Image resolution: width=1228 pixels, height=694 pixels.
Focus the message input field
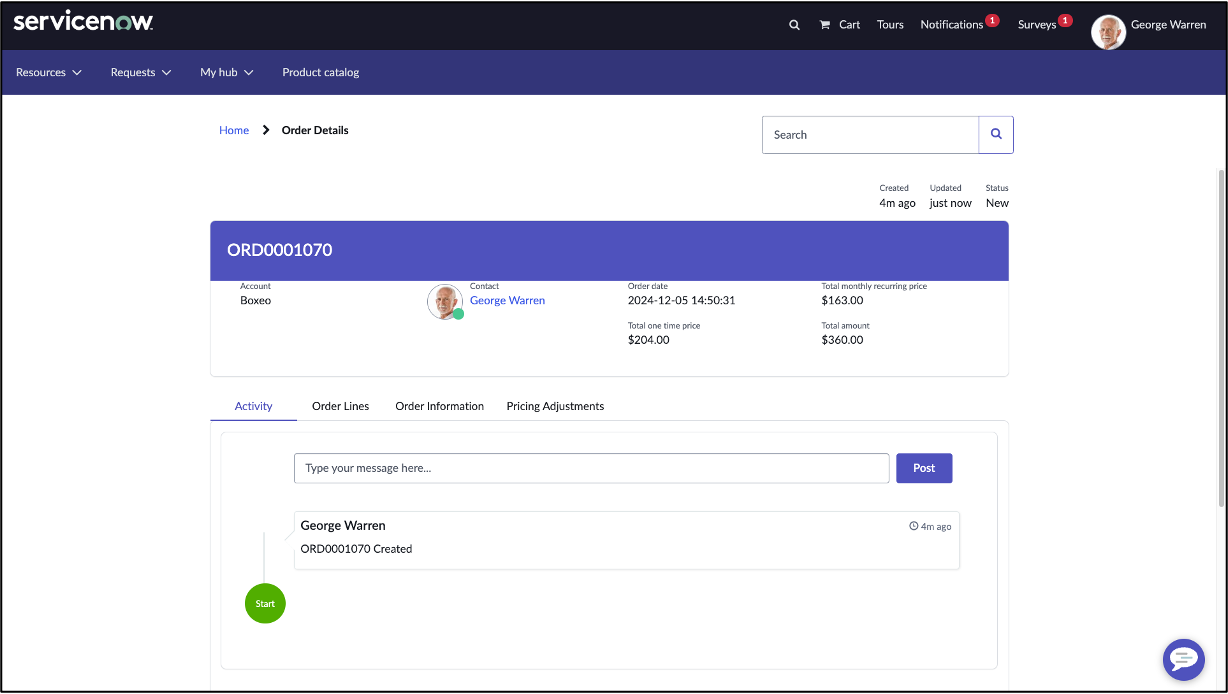point(591,468)
